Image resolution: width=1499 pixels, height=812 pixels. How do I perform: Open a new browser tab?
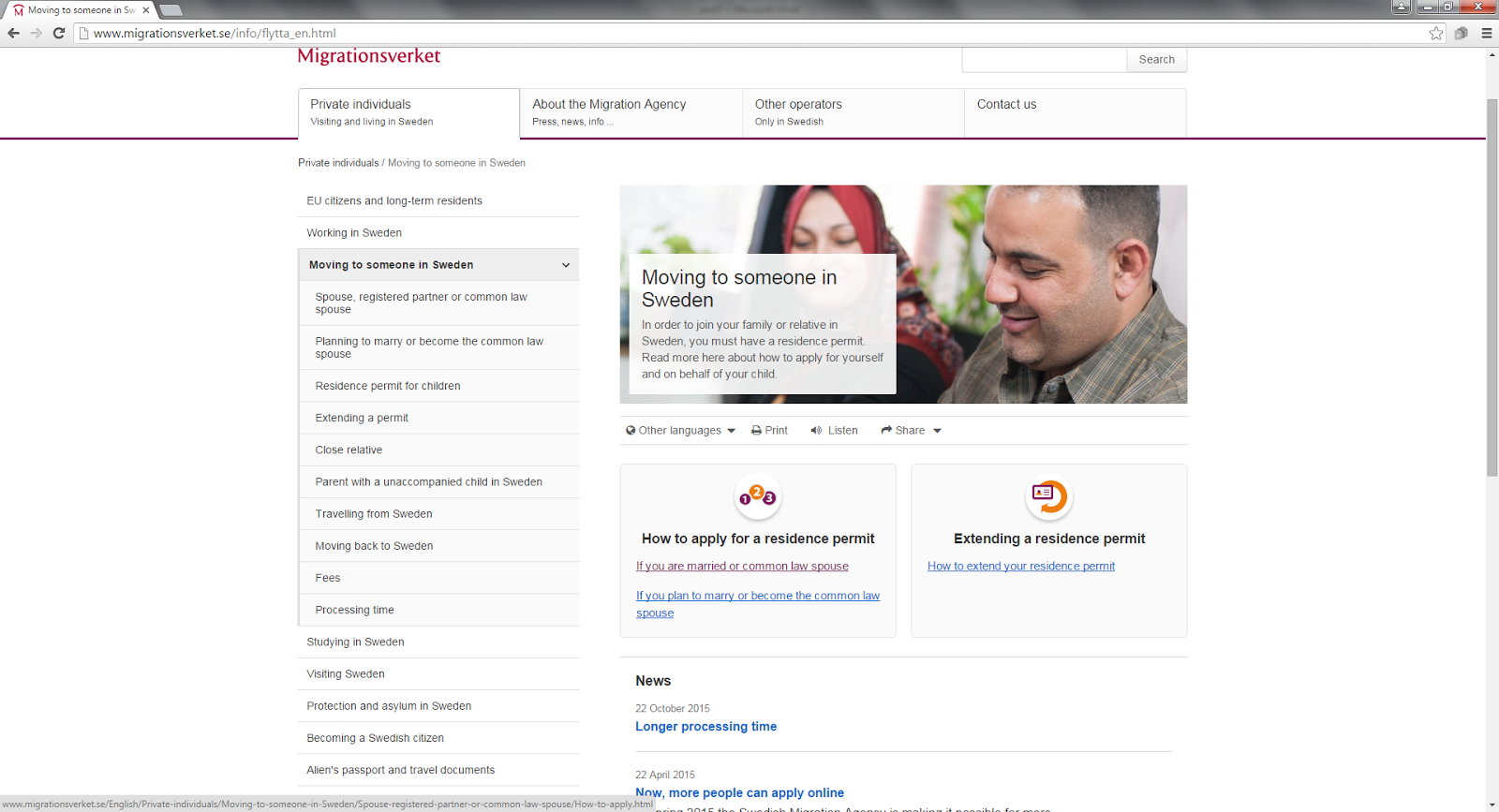pyautogui.click(x=171, y=10)
